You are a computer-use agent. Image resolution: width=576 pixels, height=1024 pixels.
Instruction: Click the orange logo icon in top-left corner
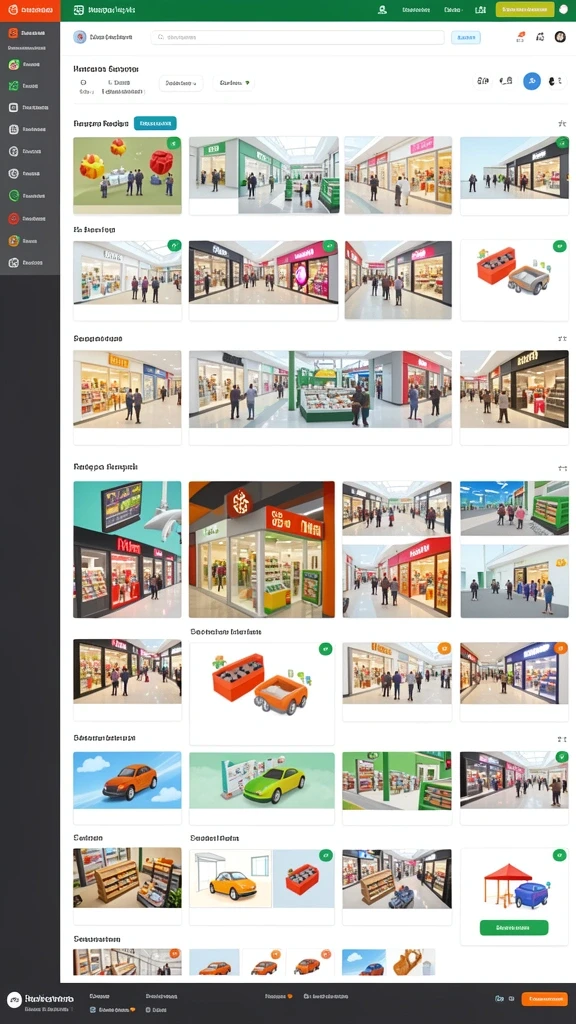click(12, 10)
